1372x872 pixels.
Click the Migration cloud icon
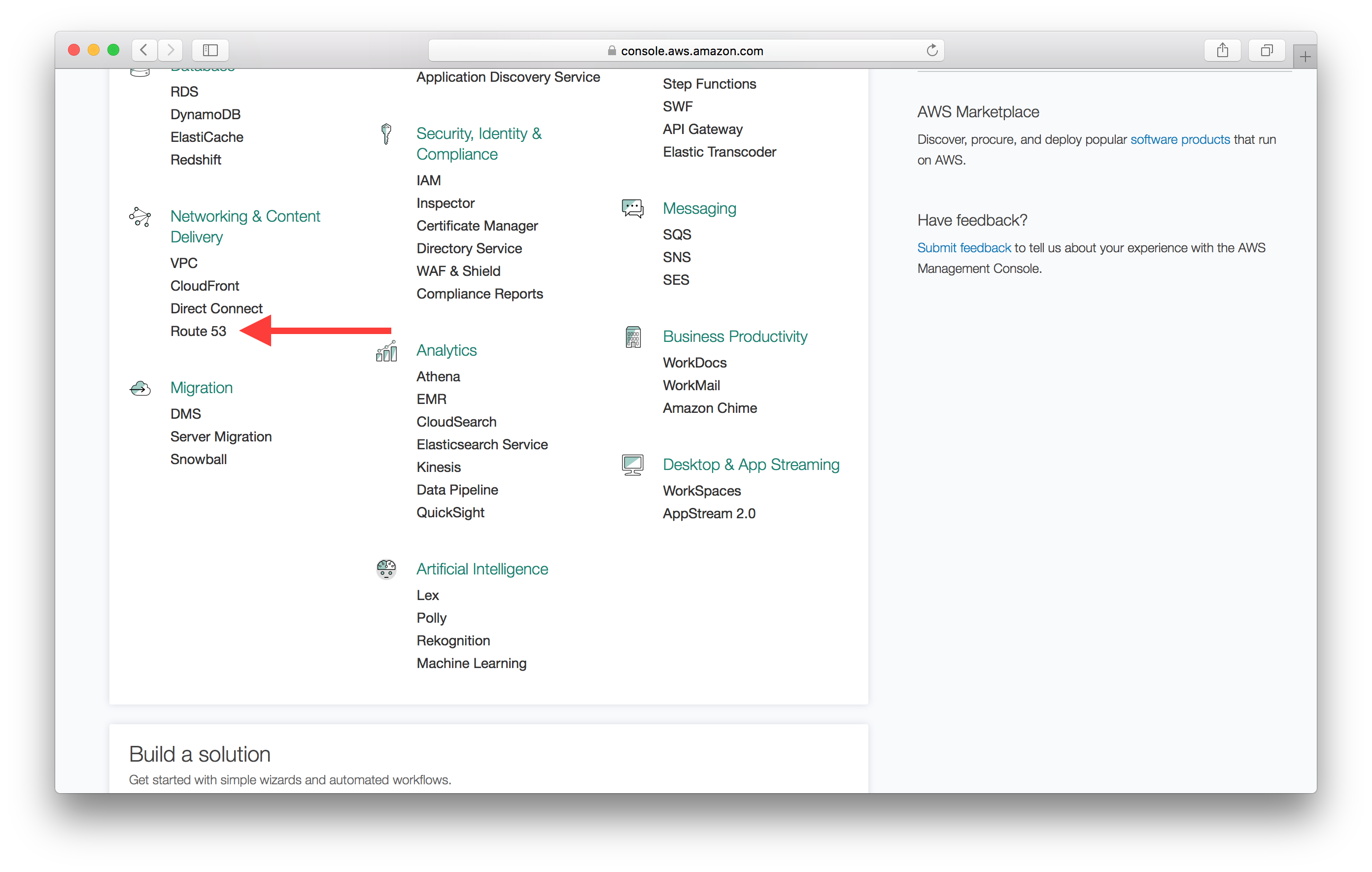pyautogui.click(x=139, y=388)
